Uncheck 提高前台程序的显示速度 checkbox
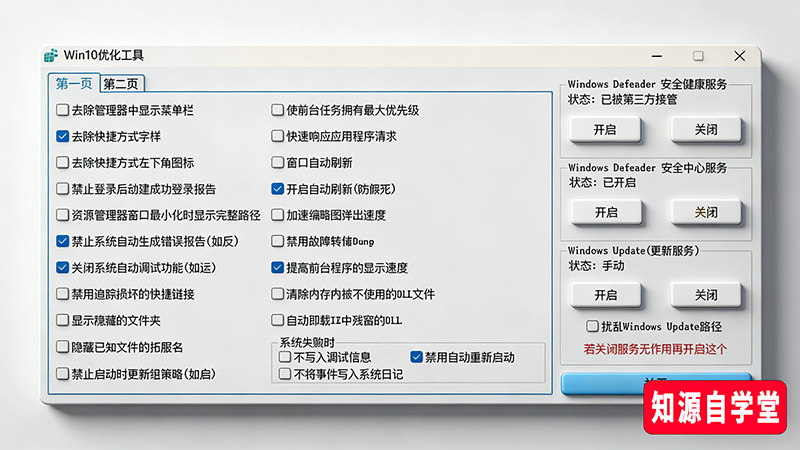The height and width of the screenshot is (450, 800). pyautogui.click(x=278, y=268)
